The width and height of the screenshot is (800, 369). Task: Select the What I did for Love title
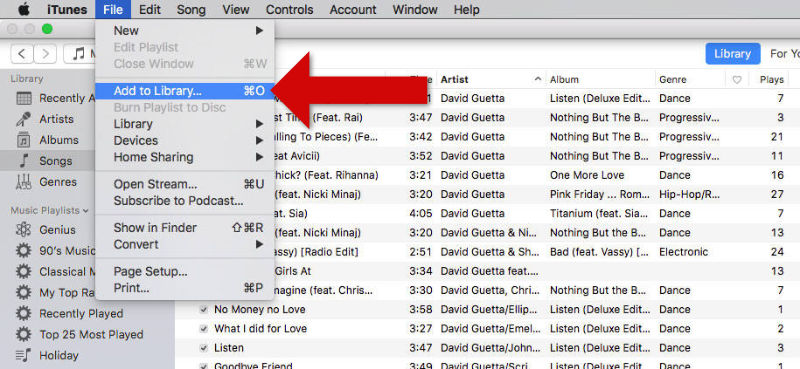tap(260, 329)
